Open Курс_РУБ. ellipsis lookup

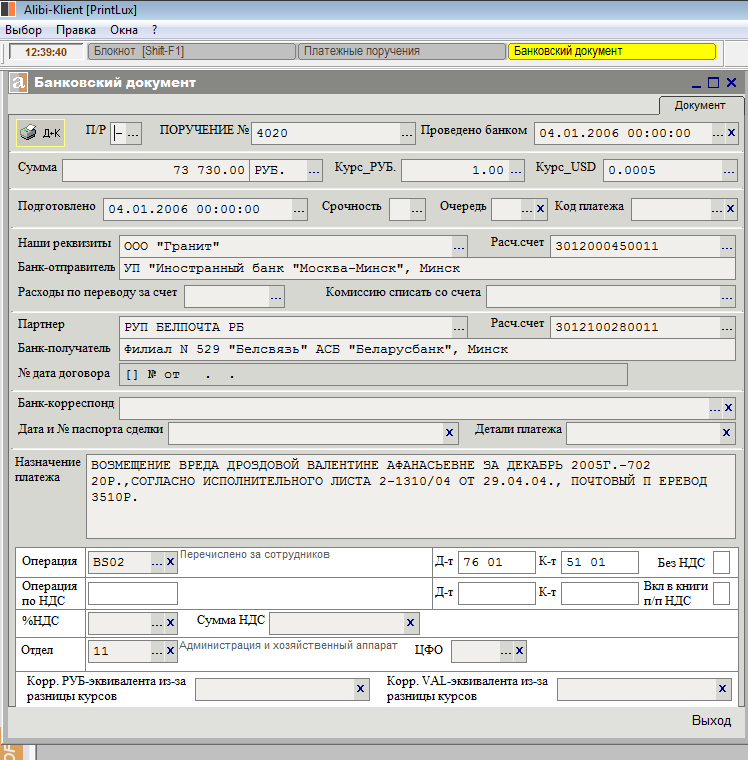pyautogui.click(x=516, y=171)
